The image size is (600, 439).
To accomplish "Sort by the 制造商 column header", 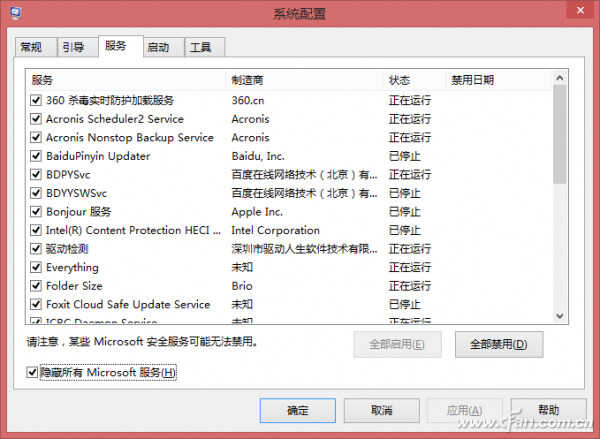I will [305, 80].
